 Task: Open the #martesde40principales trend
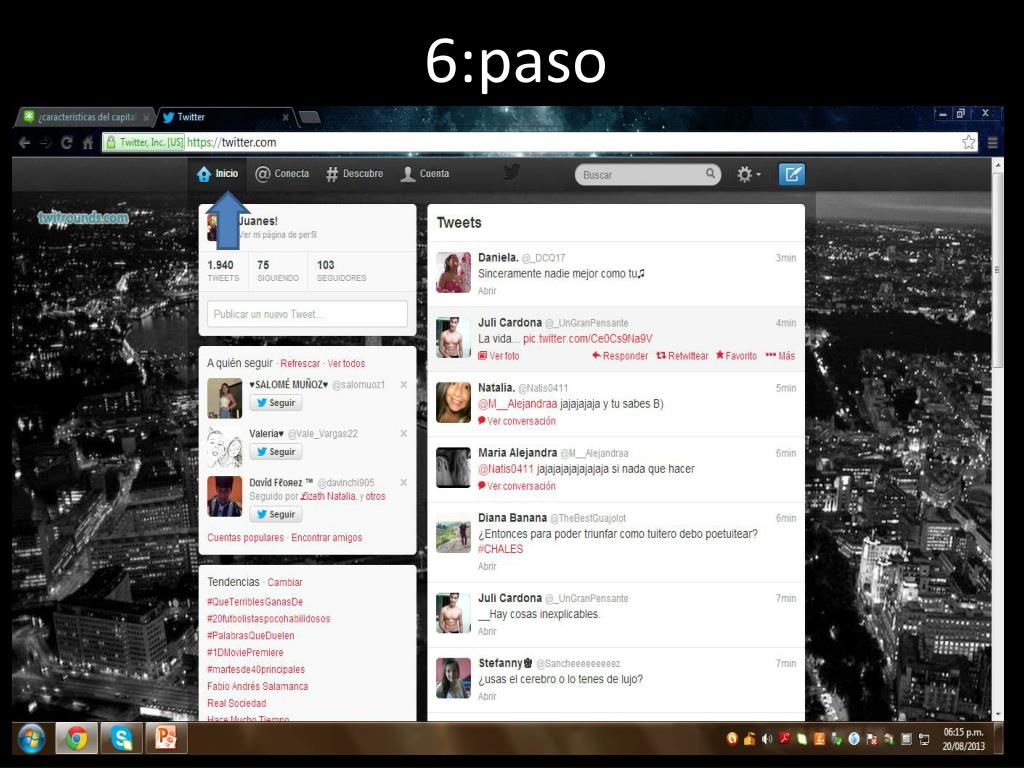[x=255, y=670]
